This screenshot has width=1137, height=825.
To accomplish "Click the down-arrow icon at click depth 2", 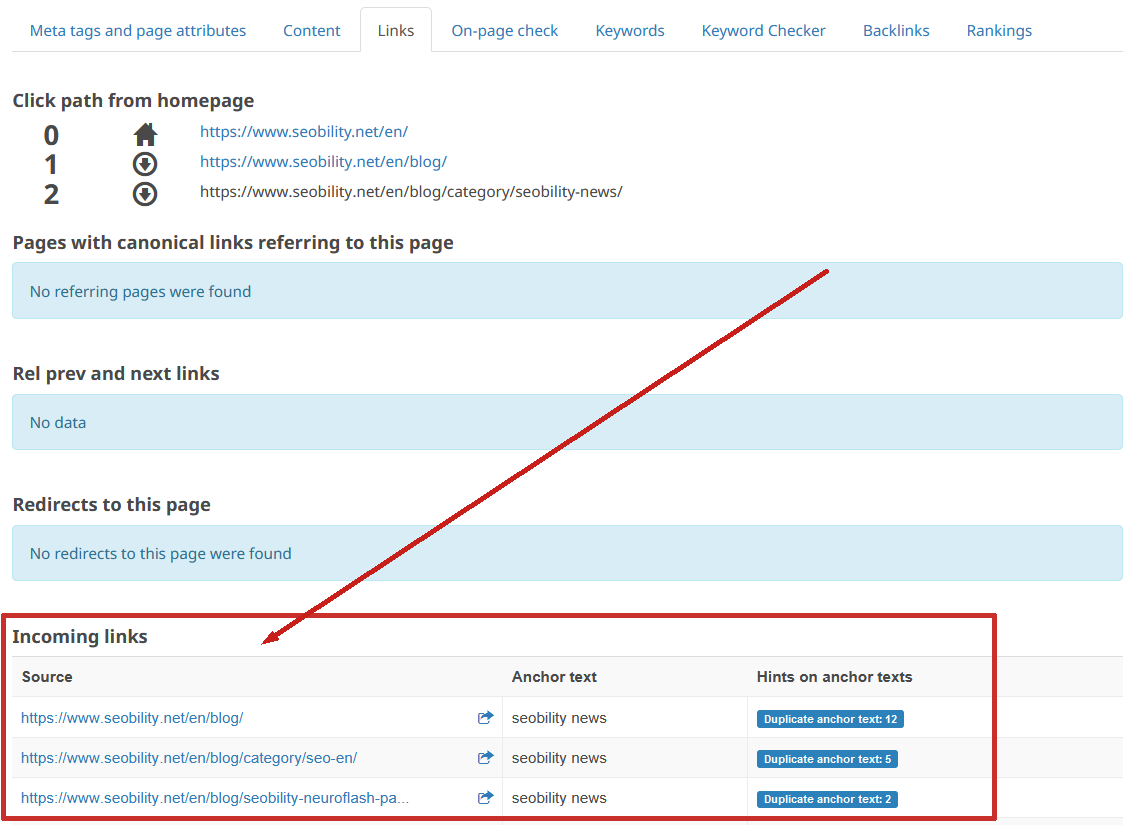I will [145, 194].
